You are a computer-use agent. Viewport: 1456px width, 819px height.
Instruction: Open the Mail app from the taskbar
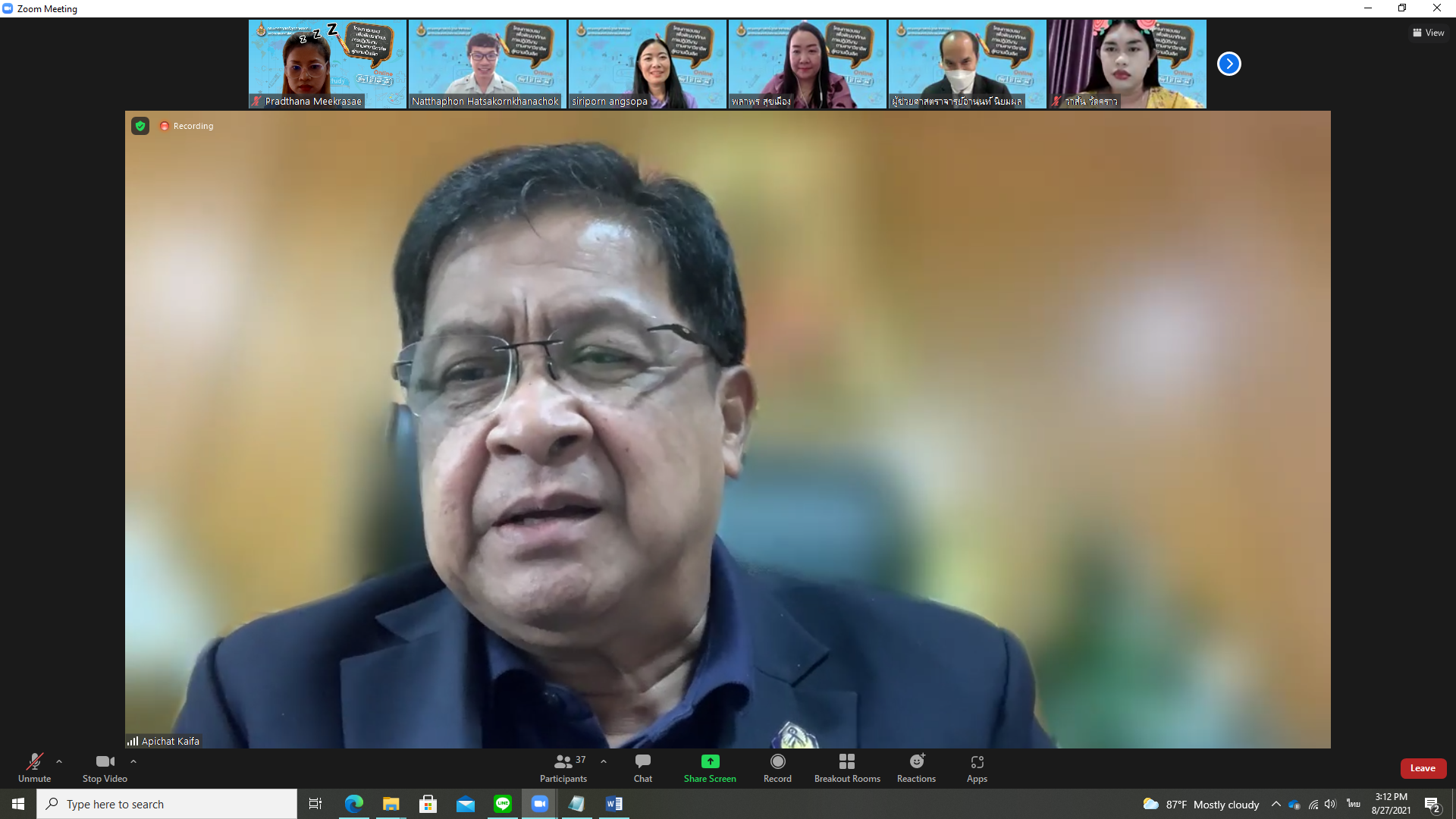coord(466,804)
